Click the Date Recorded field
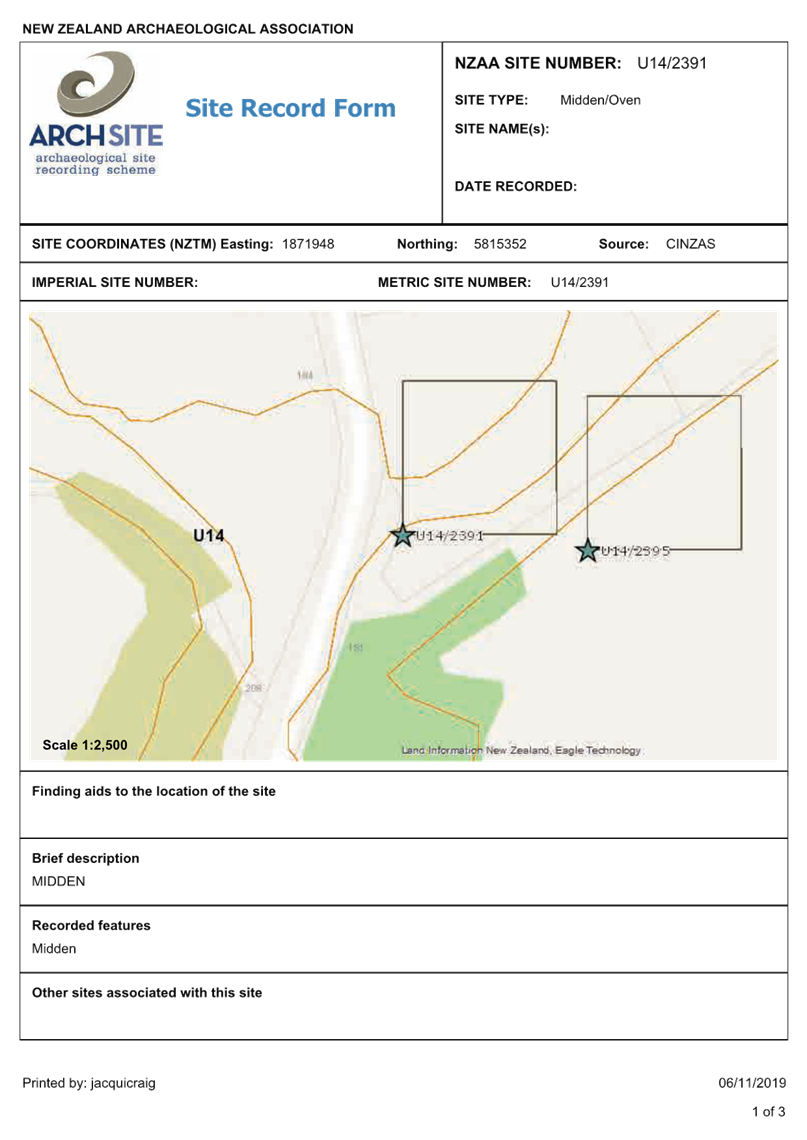807x1140 pixels. coord(515,186)
